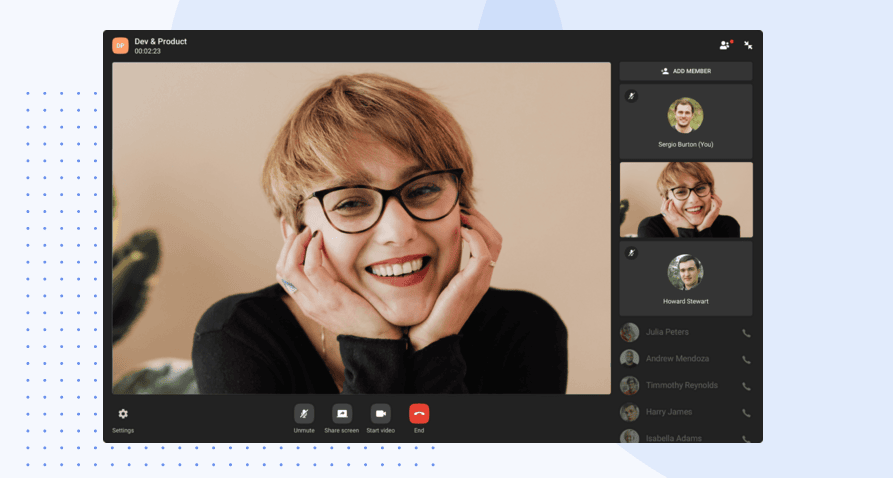Image resolution: width=893 pixels, height=478 pixels.
Task: Click the DP group avatar
Action: 120,46
